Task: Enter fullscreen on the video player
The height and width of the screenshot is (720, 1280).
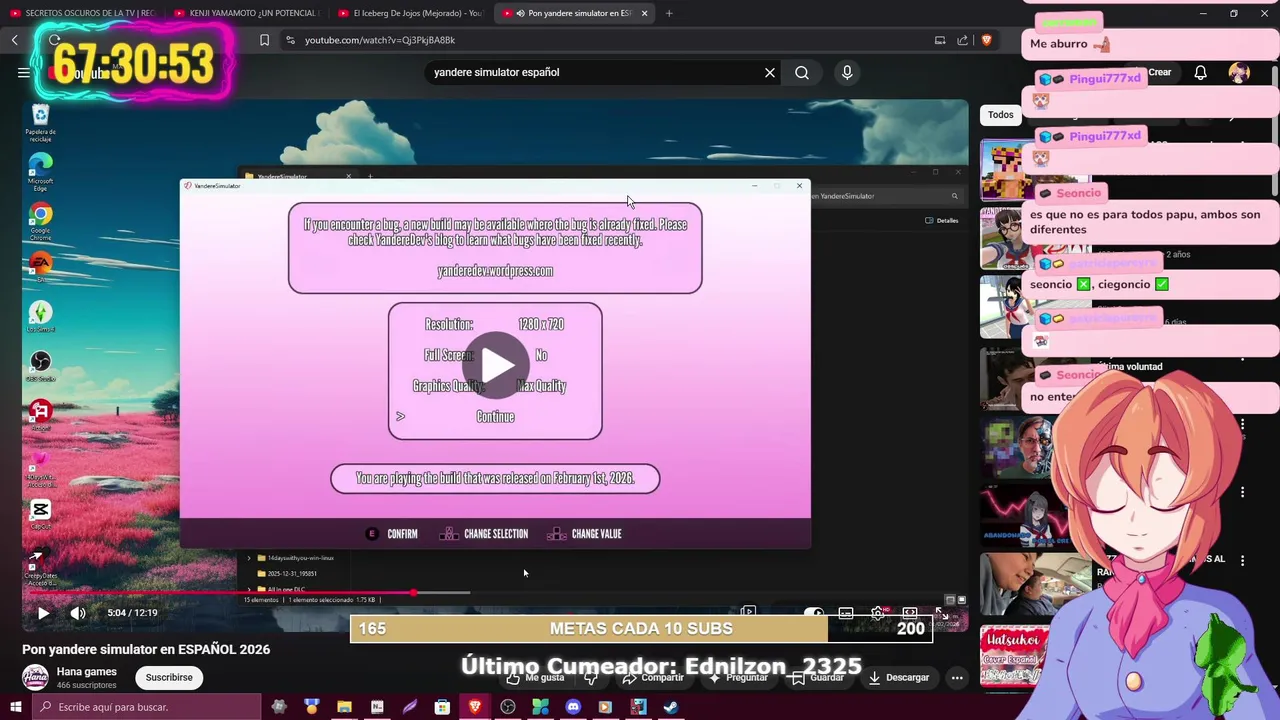Action: click(x=942, y=612)
